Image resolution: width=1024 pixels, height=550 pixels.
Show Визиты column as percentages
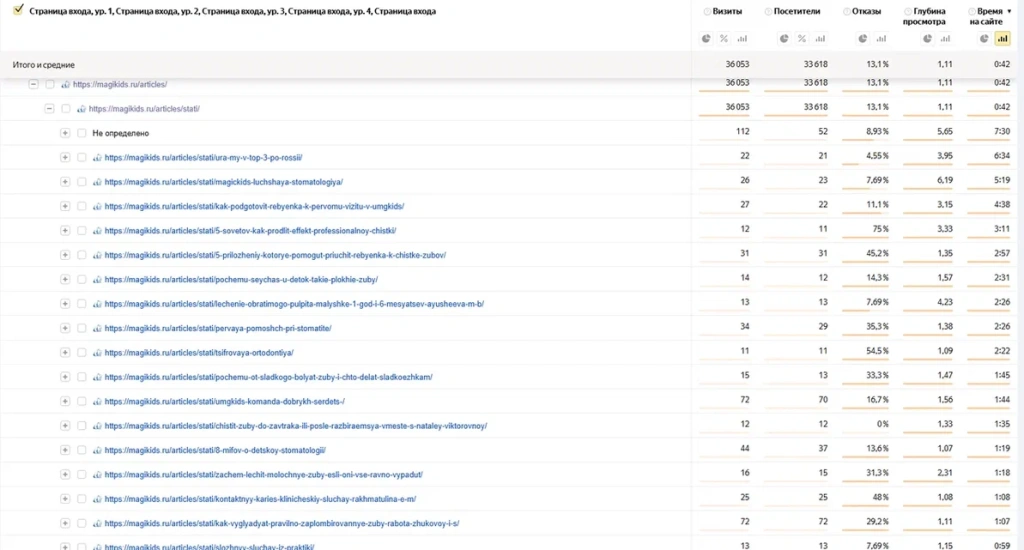(x=724, y=39)
